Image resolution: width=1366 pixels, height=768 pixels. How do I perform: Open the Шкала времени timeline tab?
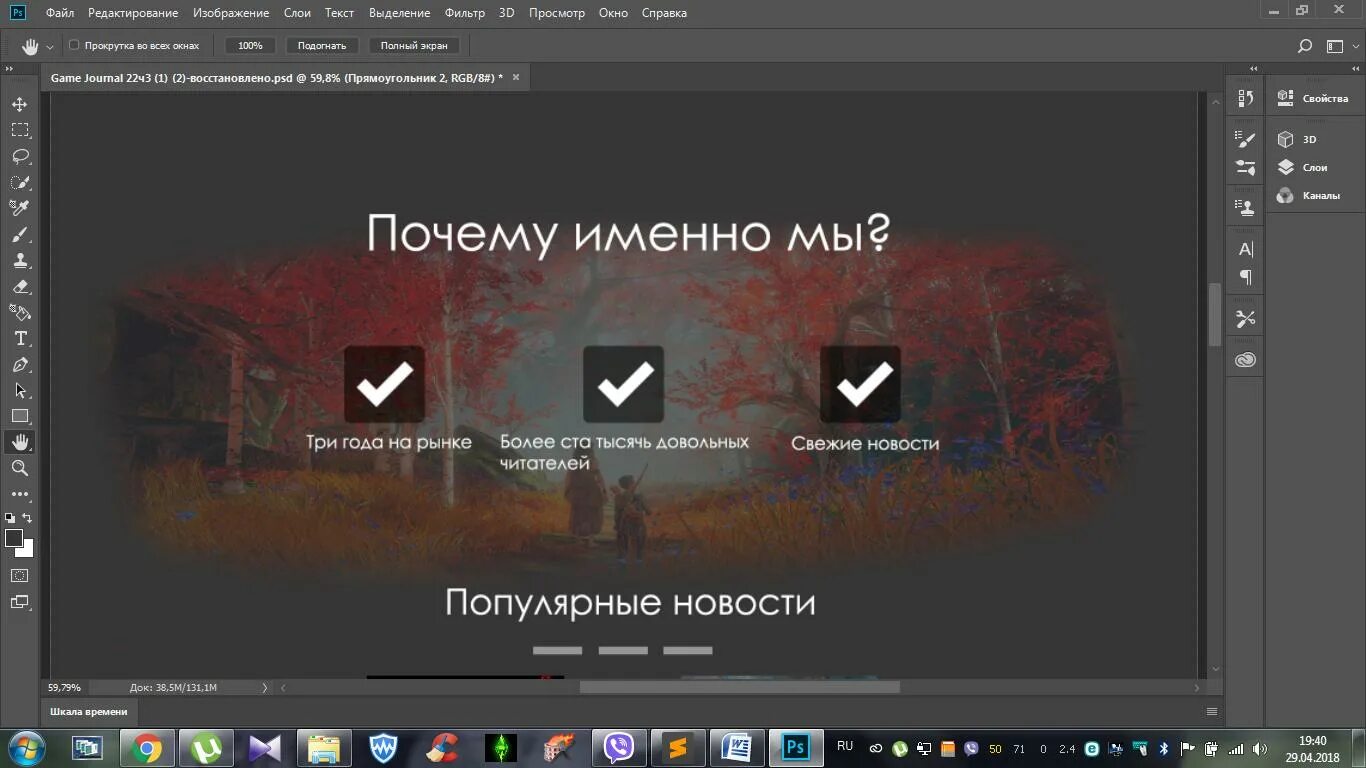point(89,711)
